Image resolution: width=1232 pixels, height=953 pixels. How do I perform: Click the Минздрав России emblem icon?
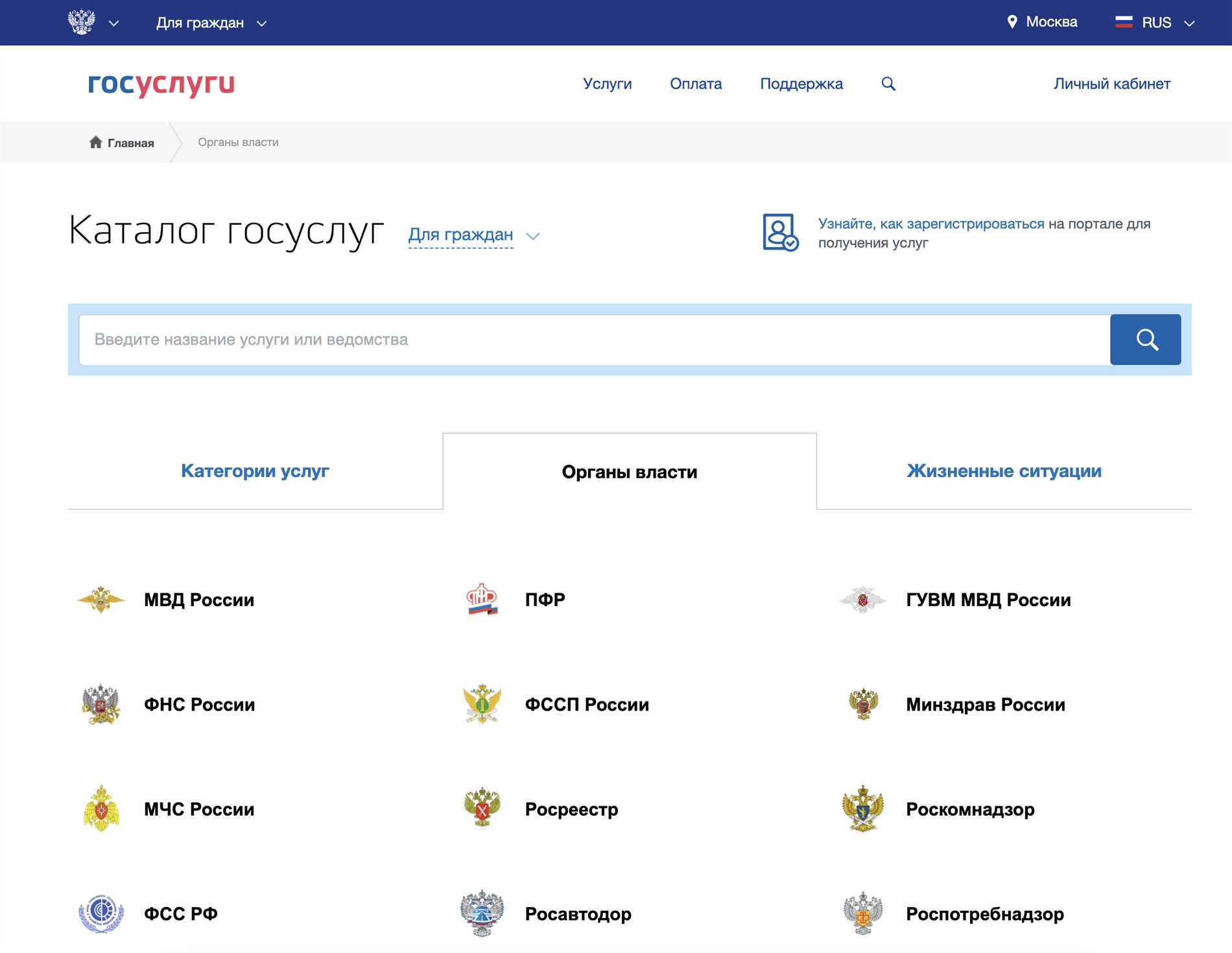863,704
